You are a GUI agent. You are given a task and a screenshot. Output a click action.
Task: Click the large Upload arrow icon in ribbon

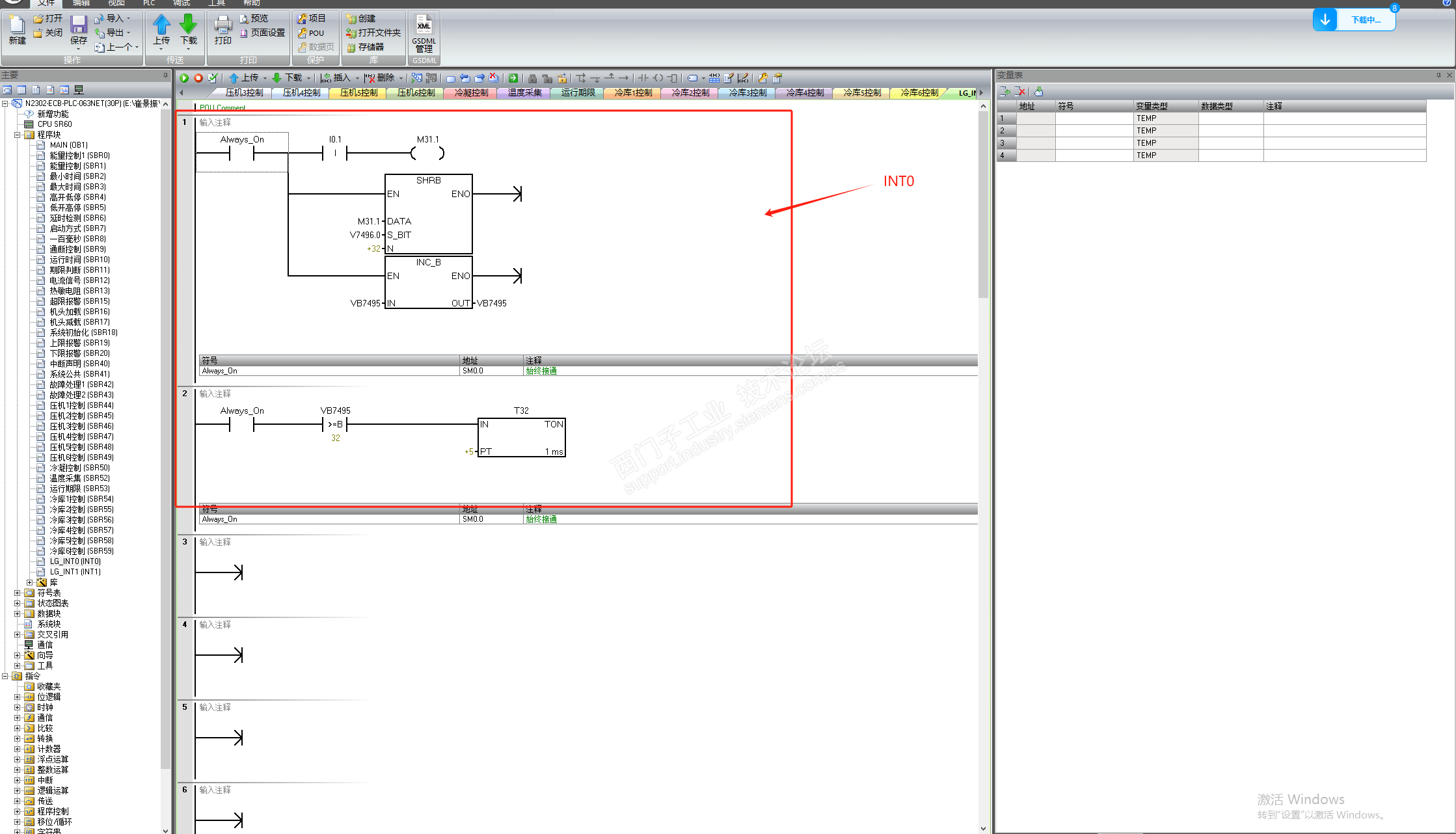pos(161,26)
